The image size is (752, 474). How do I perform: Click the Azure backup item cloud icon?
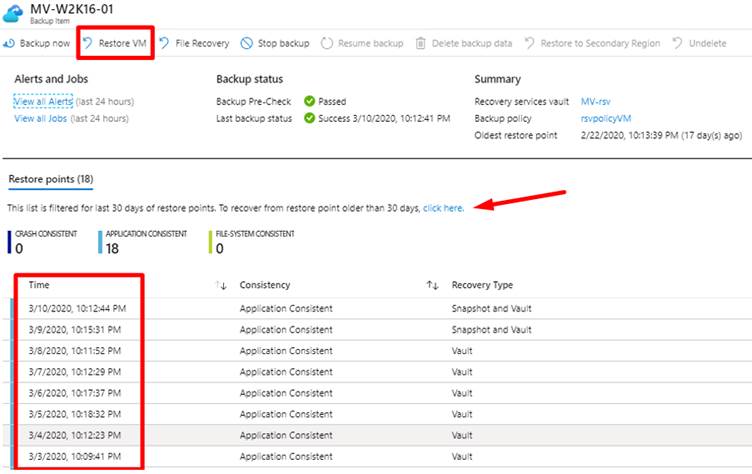pos(13,13)
